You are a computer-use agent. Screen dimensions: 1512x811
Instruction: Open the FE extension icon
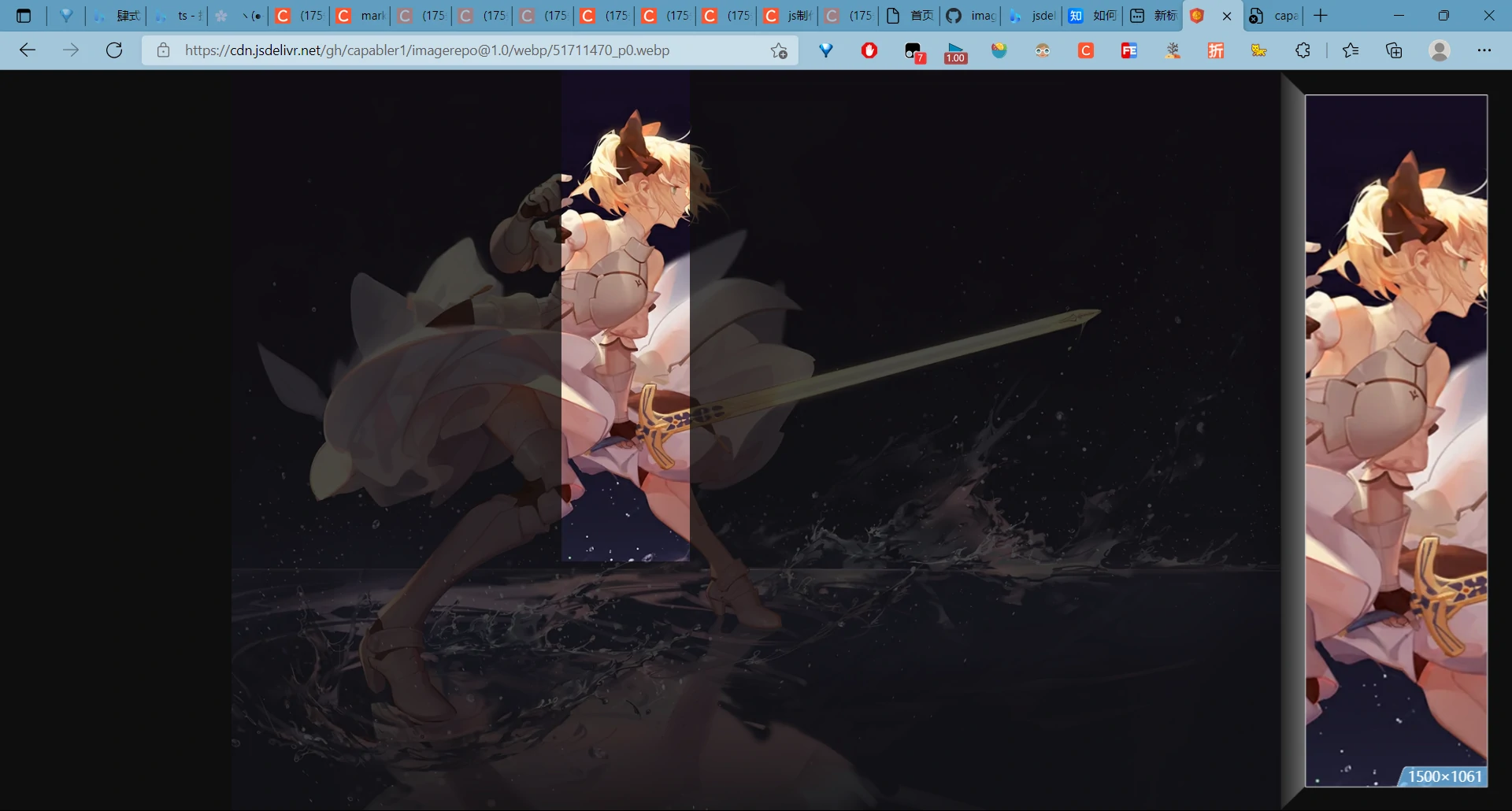(x=1129, y=50)
